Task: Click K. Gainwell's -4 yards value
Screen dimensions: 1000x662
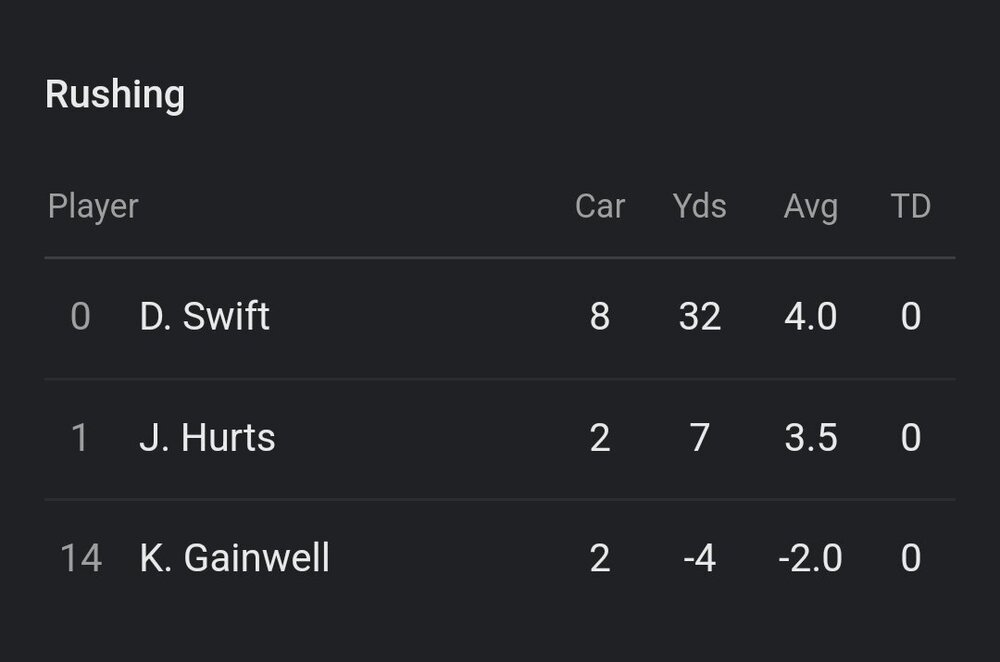Action: [699, 558]
